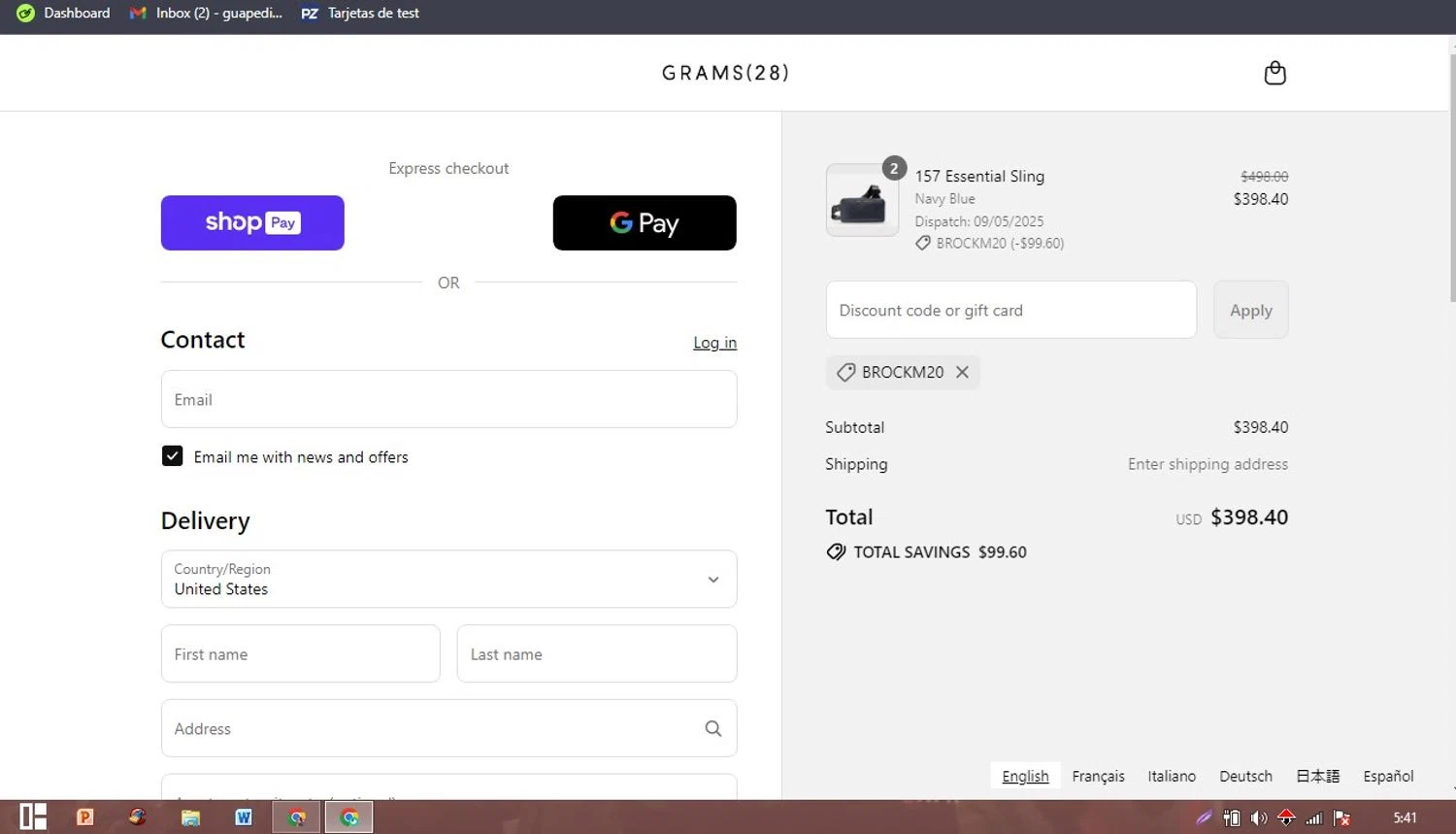Remove the BROCKM20 discount code
Image resolution: width=1456 pixels, height=834 pixels.
click(962, 372)
